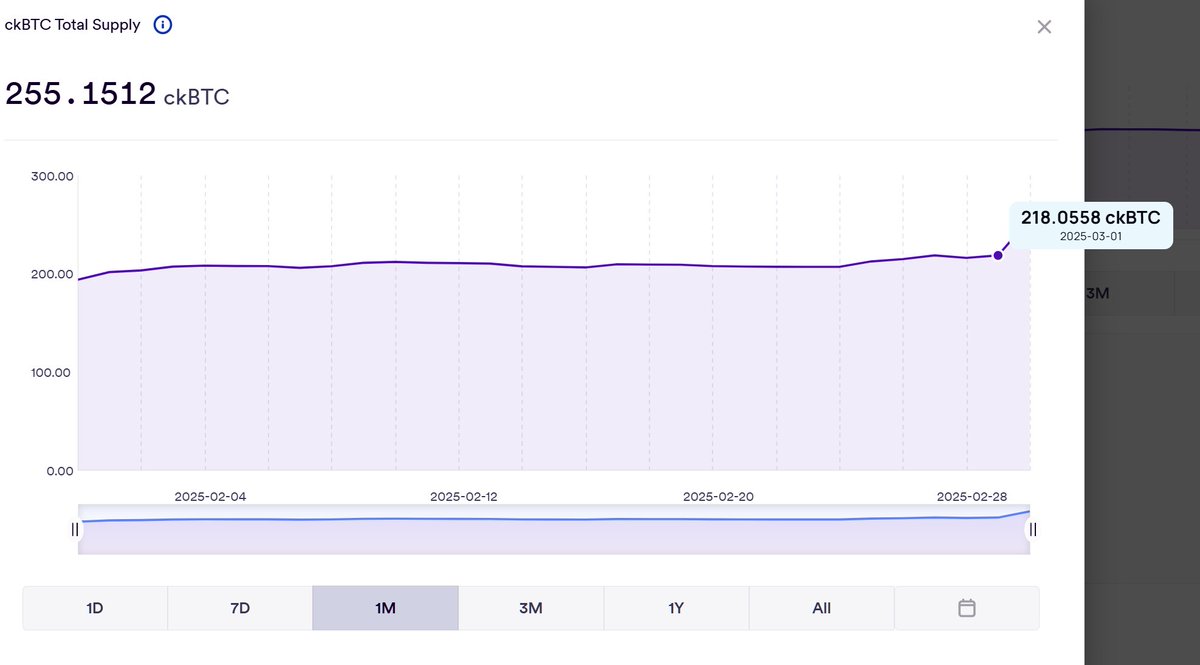
Task: Close the ckBTC Total Supply dialog
Action: coord(1044,27)
